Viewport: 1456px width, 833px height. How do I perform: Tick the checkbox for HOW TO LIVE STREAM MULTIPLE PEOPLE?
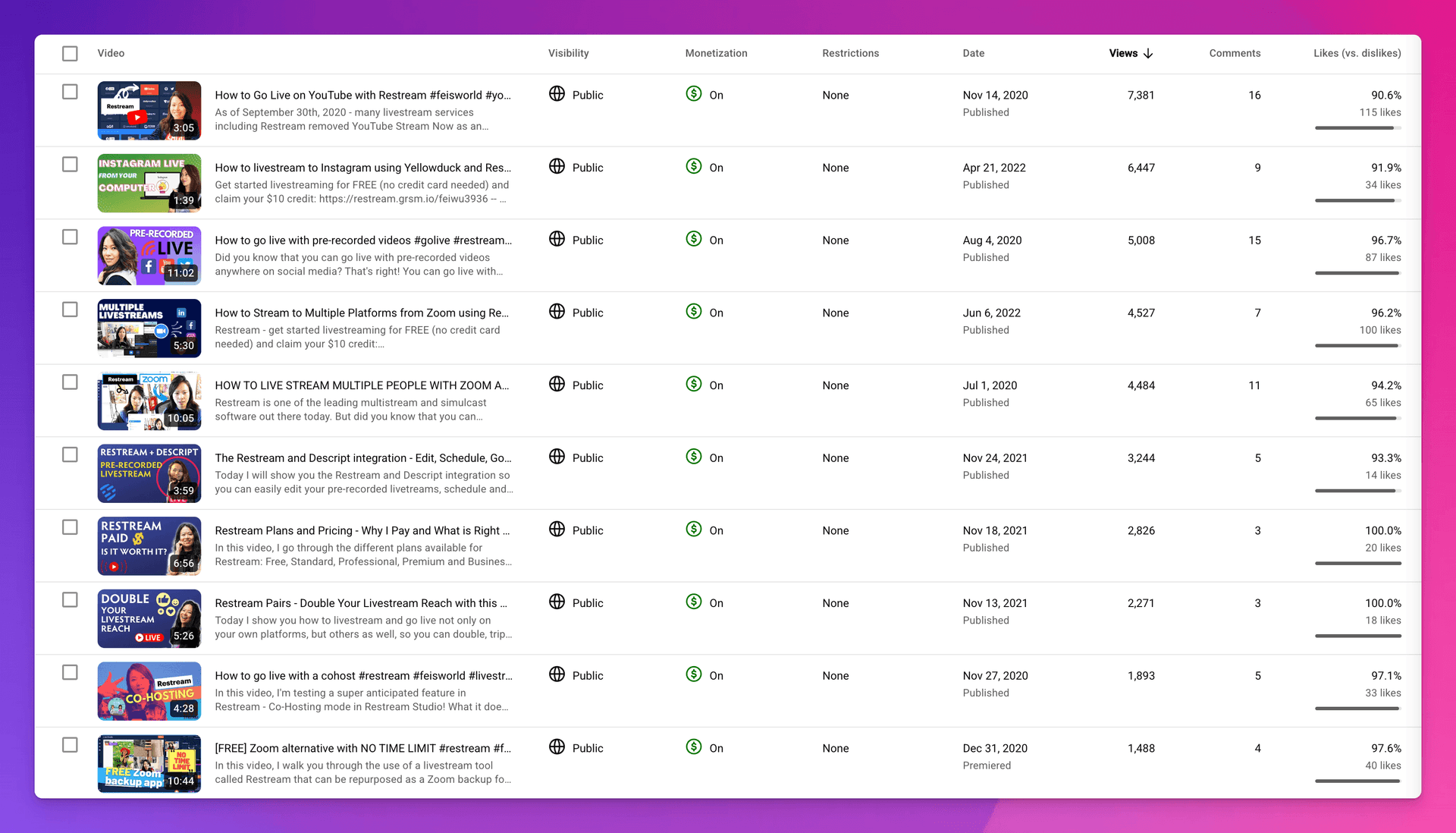click(x=70, y=382)
